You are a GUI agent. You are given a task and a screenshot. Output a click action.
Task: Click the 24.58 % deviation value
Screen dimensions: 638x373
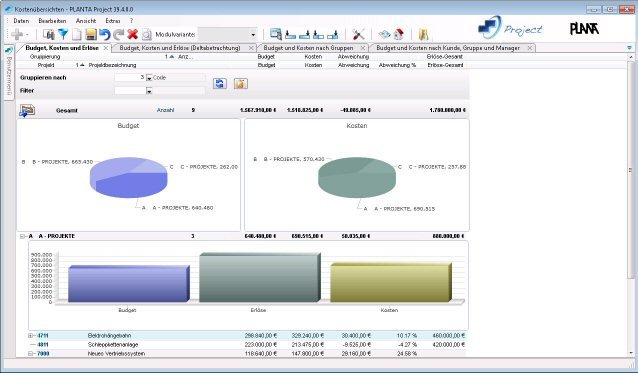pyautogui.click(x=406, y=354)
